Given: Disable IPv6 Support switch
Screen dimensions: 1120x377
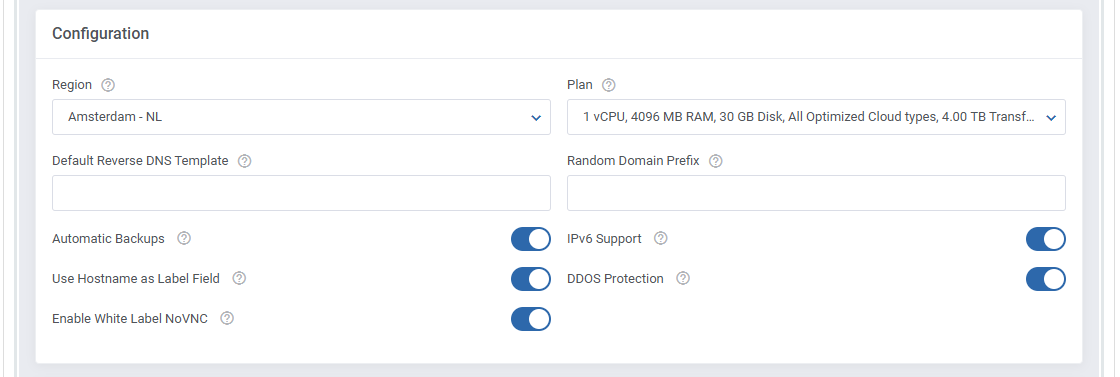Looking at the screenshot, I should pyautogui.click(x=1046, y=239).
